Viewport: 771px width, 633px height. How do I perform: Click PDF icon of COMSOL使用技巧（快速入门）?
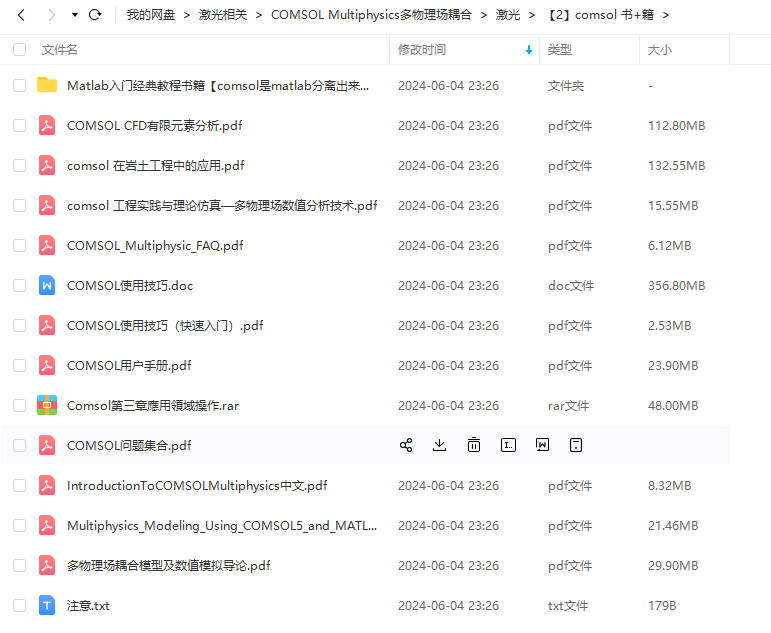[x=47, y=325]
